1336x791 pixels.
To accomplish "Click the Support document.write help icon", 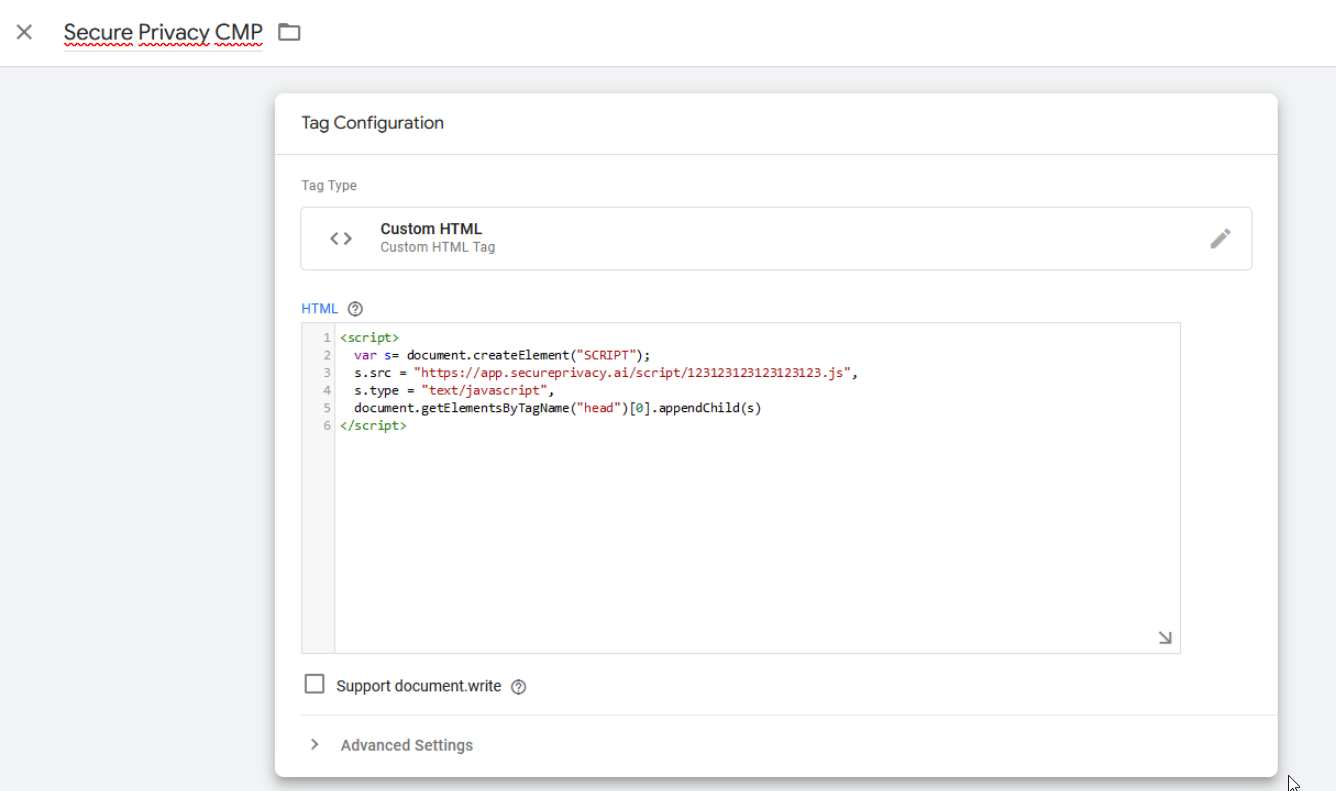I will pos(518,686).
